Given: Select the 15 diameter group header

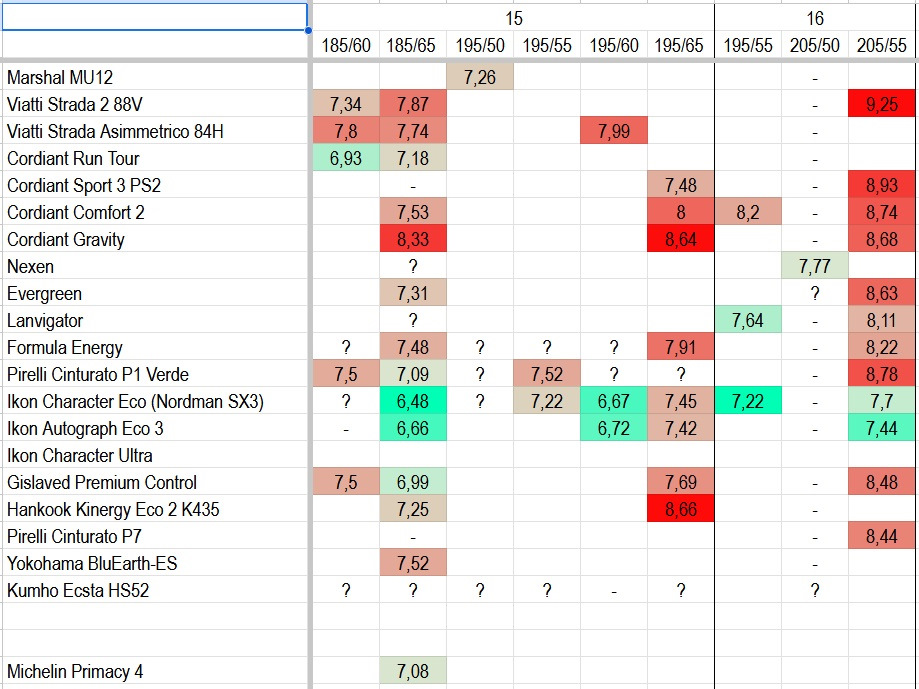Looking at the screenshot, I should coord(513,18).
